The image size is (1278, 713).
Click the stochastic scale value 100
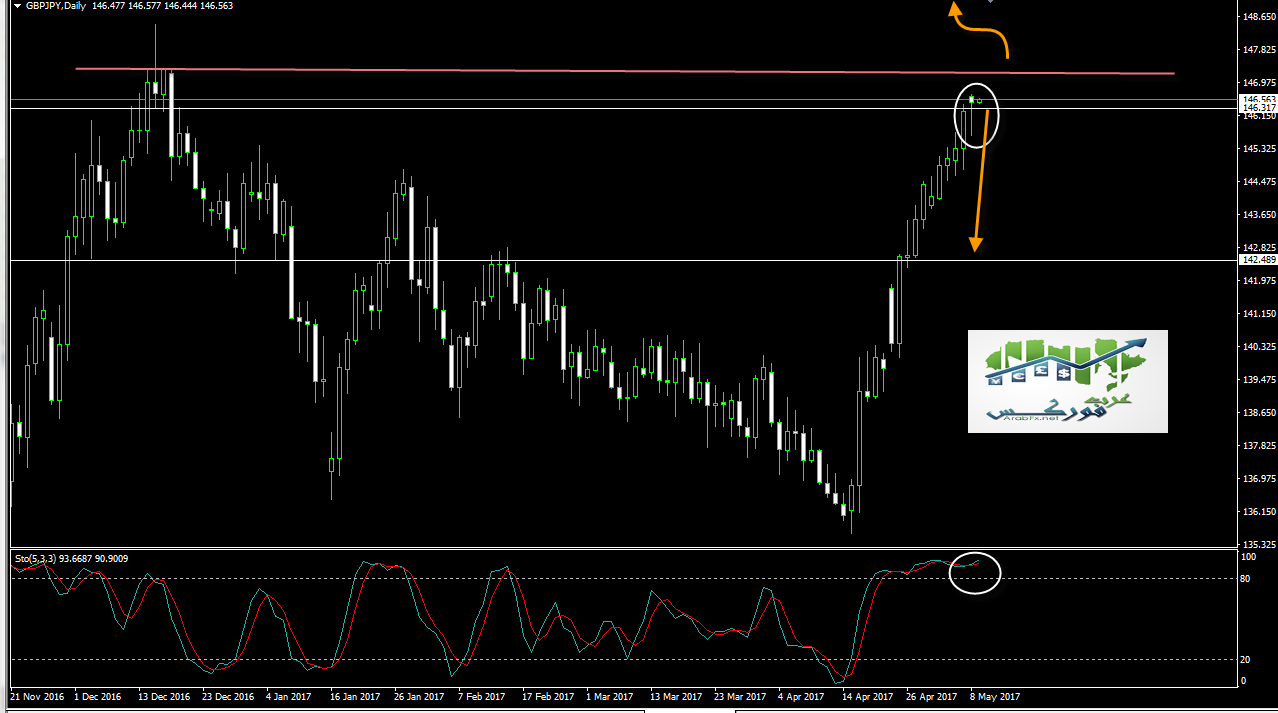(x=1248, y=557)
